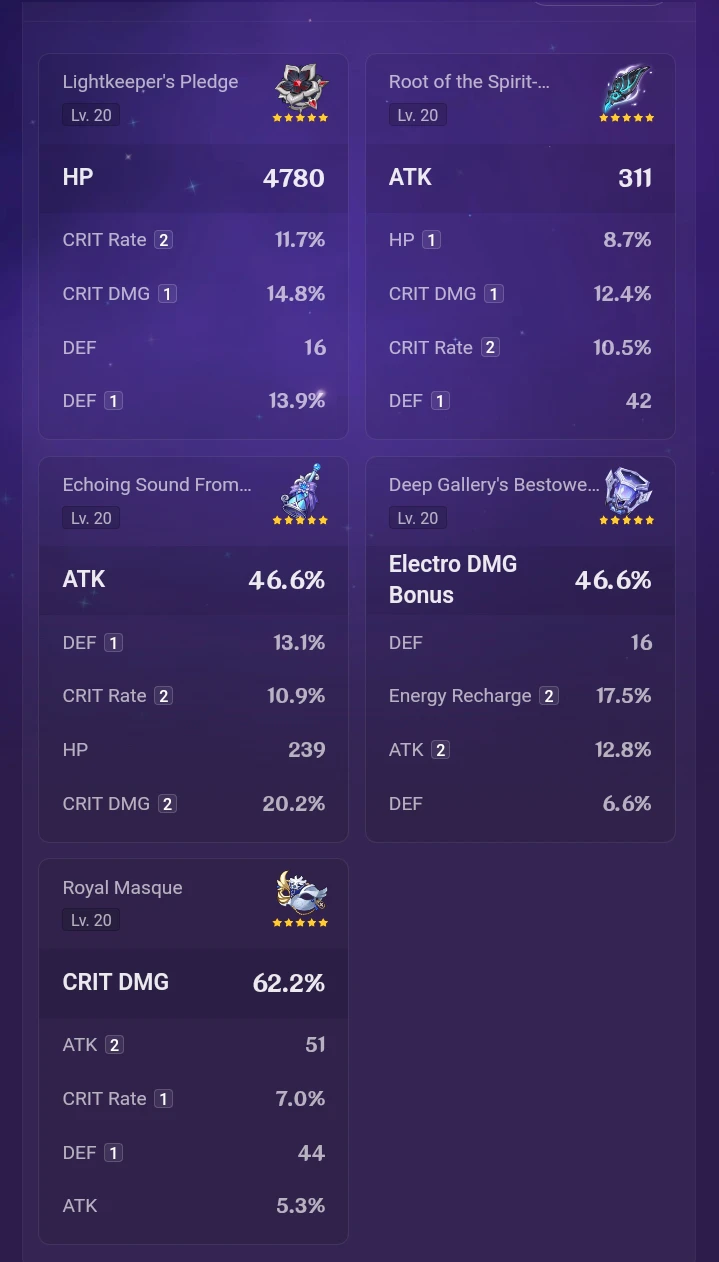Image resolution: width=719 pixels, height=1262 pixels.
Task: Click the roll count badge beside Energy Recharge
Action: (x=548, y=696)
